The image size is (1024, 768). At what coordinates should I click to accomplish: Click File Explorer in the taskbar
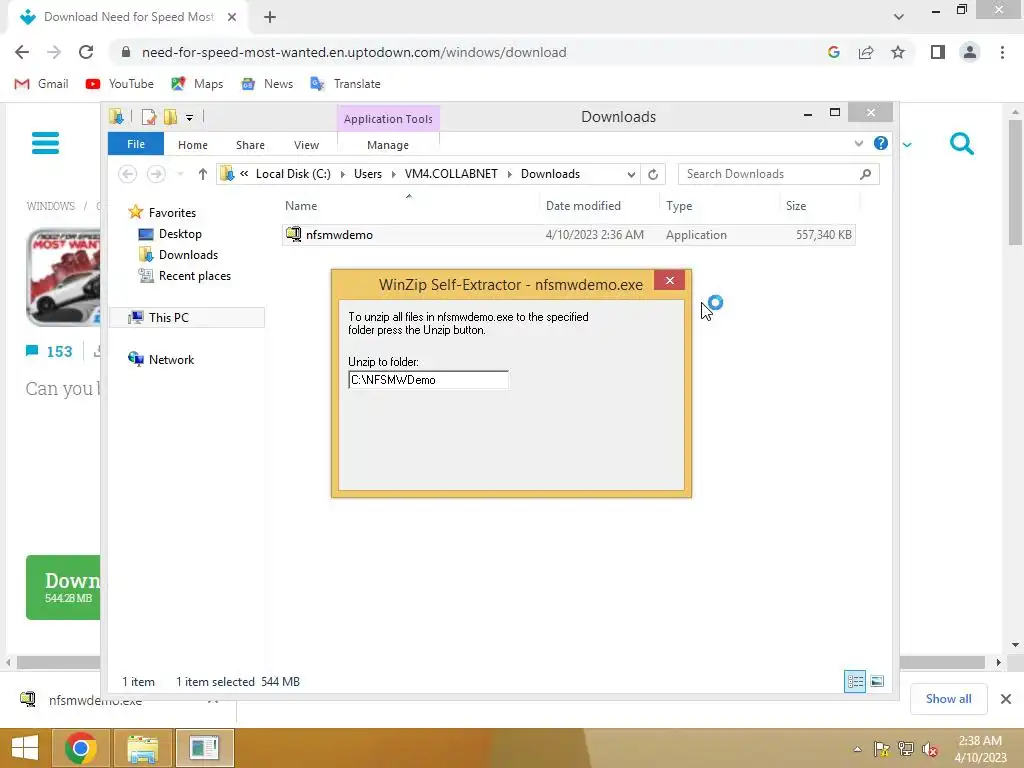pos(143,748)
